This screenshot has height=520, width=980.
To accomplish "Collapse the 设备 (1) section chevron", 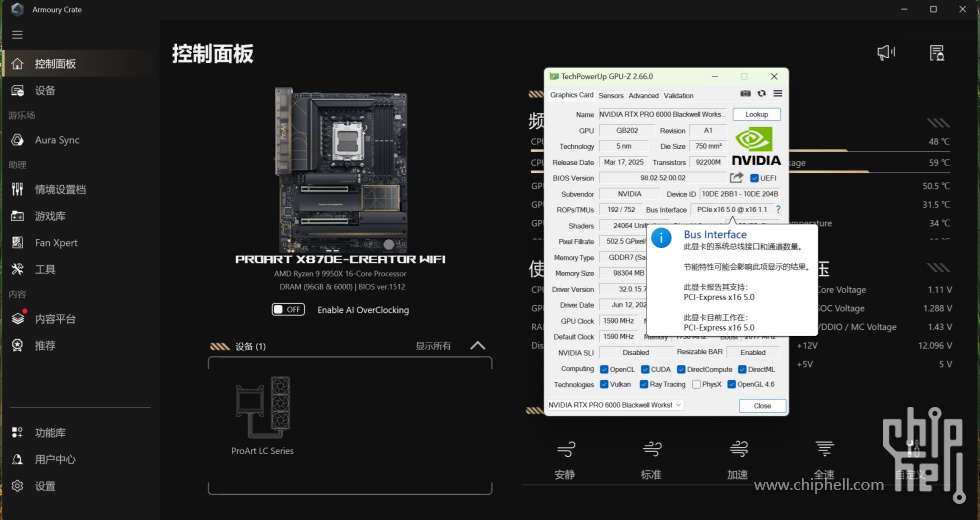I will point(478,346).
